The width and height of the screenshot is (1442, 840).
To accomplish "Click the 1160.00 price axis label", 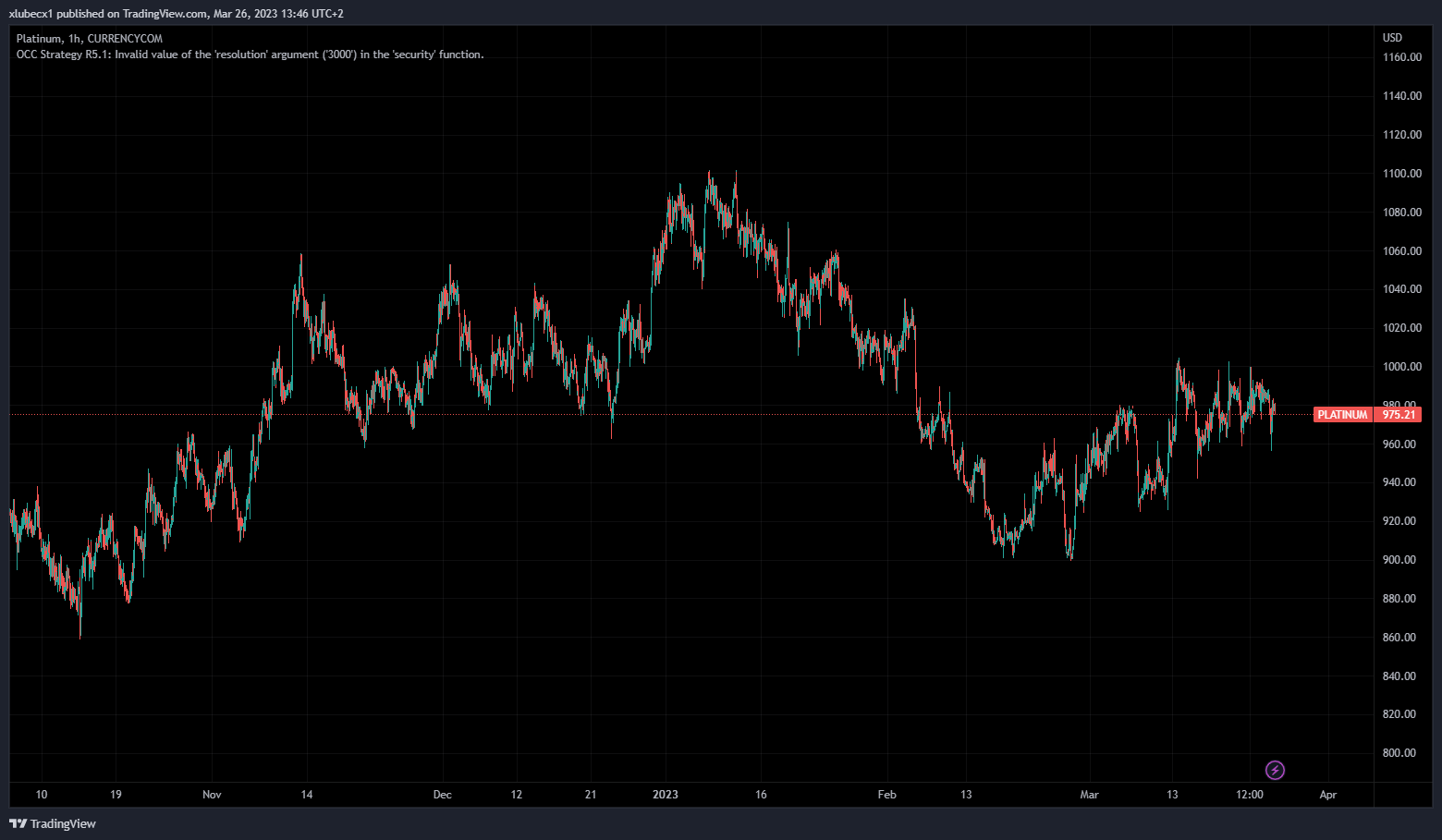I will tap(1401, 57).
